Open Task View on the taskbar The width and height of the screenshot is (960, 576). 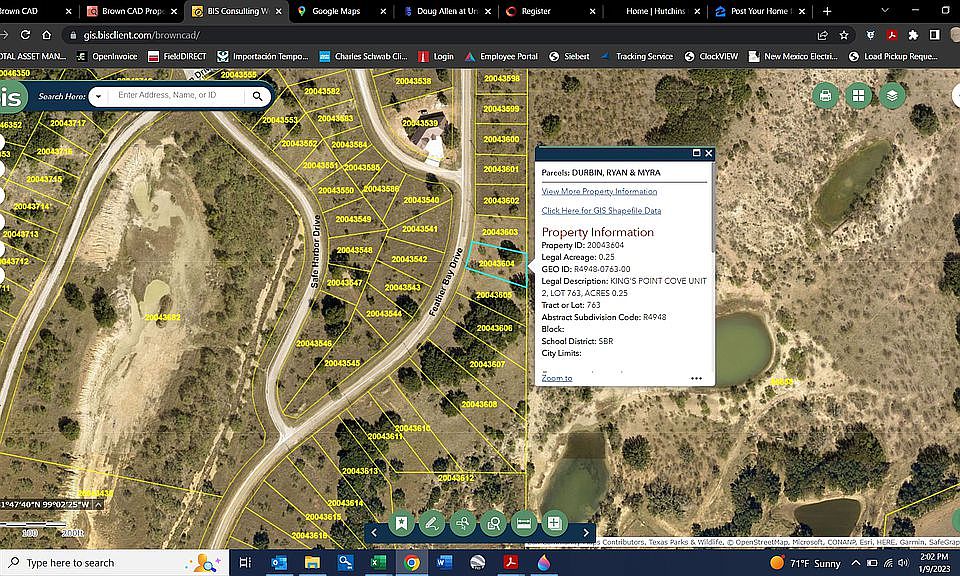[x=245, y=563]
